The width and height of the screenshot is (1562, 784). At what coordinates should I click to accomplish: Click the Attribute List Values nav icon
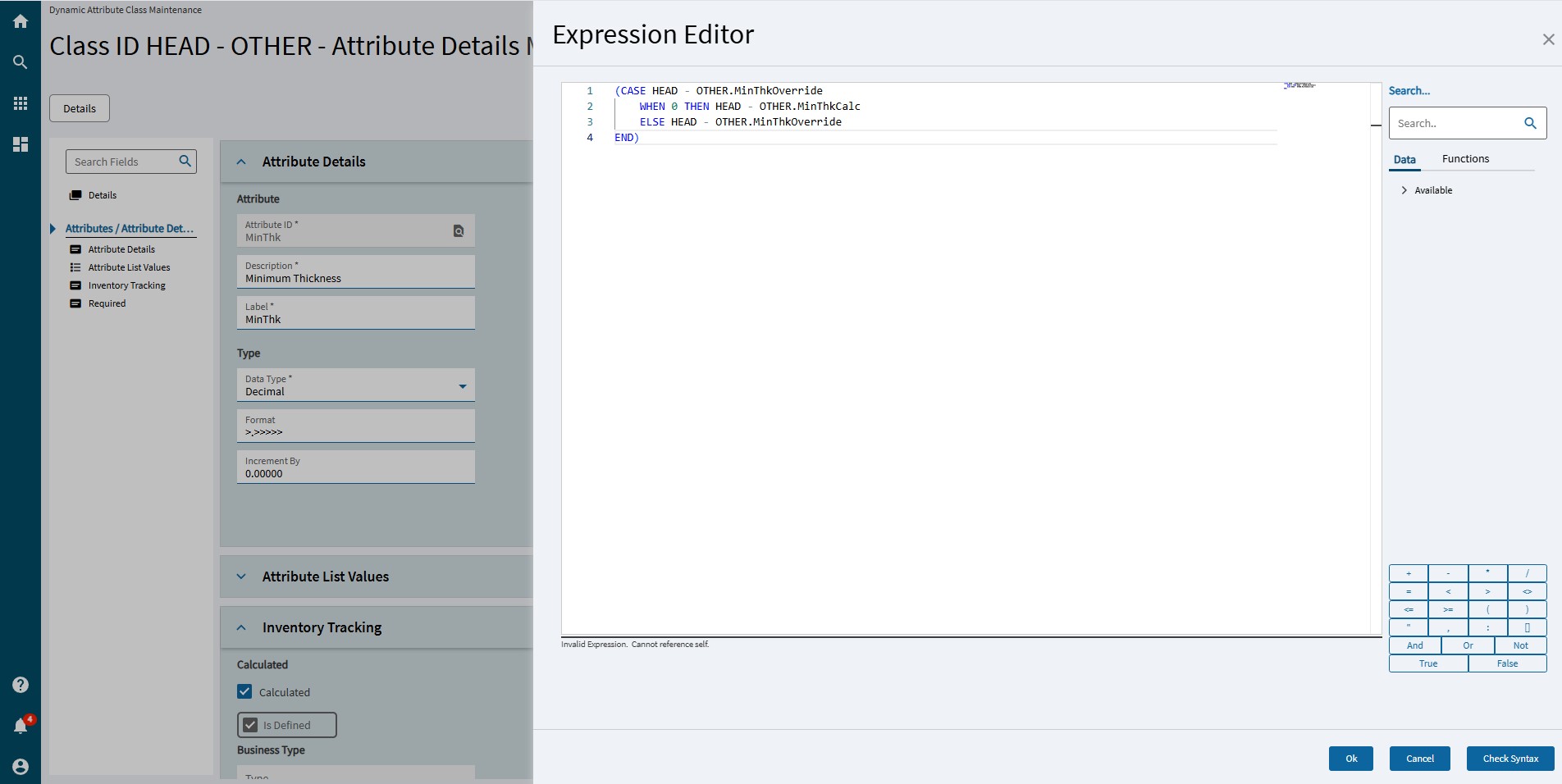tap(75, 267)
